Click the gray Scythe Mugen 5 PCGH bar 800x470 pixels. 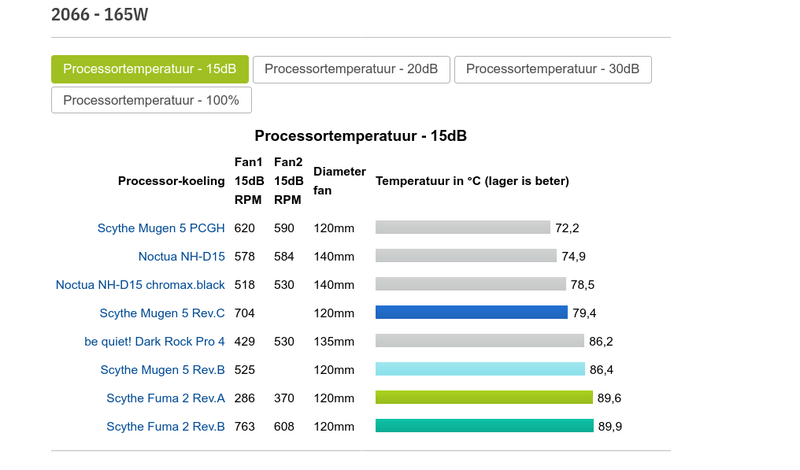pos(463,227)
